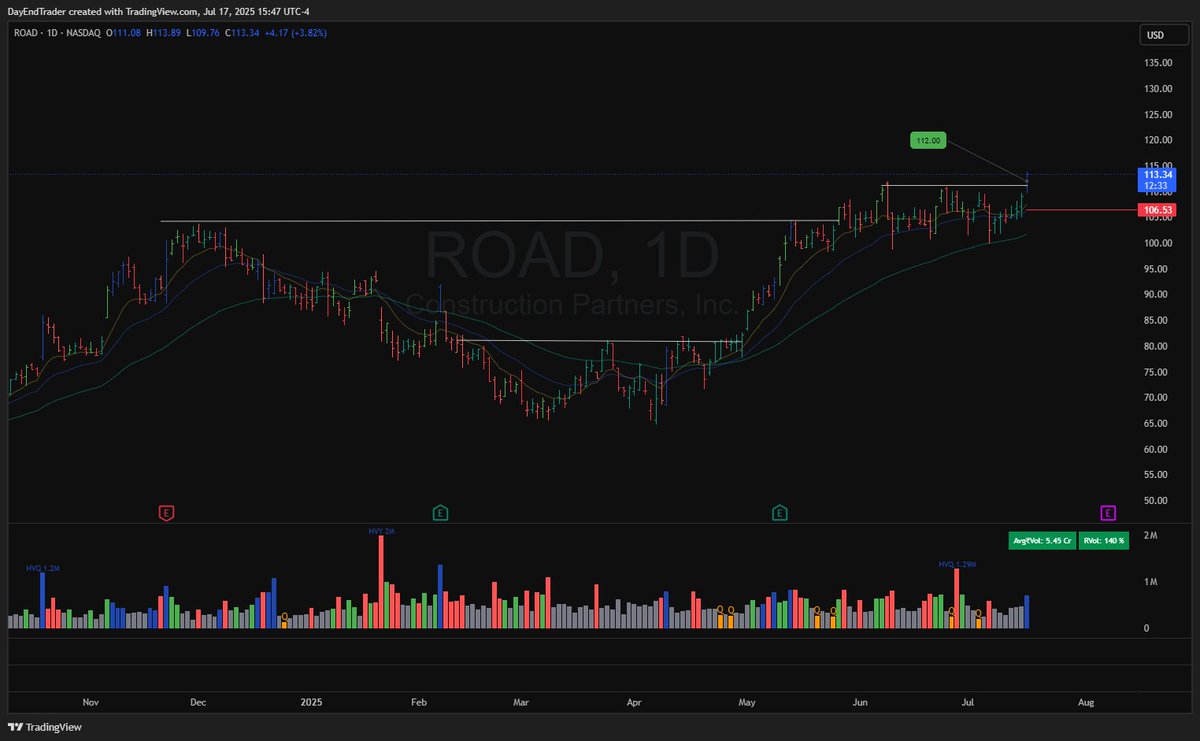The width and height of the screenshot is (1200, 741).
Task: Click the DayEndTrader attribution text at top
Action: (160, 11)
